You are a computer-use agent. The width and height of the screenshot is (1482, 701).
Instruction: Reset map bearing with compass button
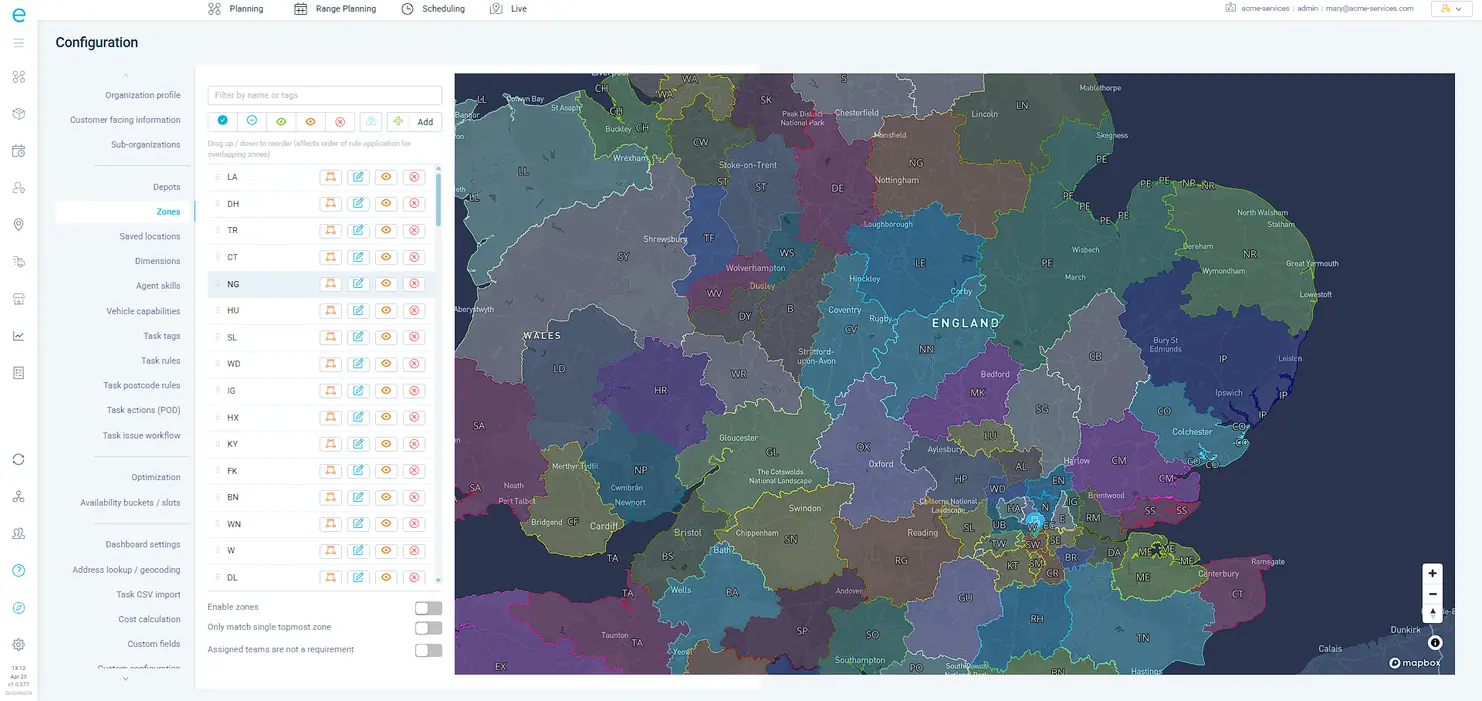[1432, 613]
